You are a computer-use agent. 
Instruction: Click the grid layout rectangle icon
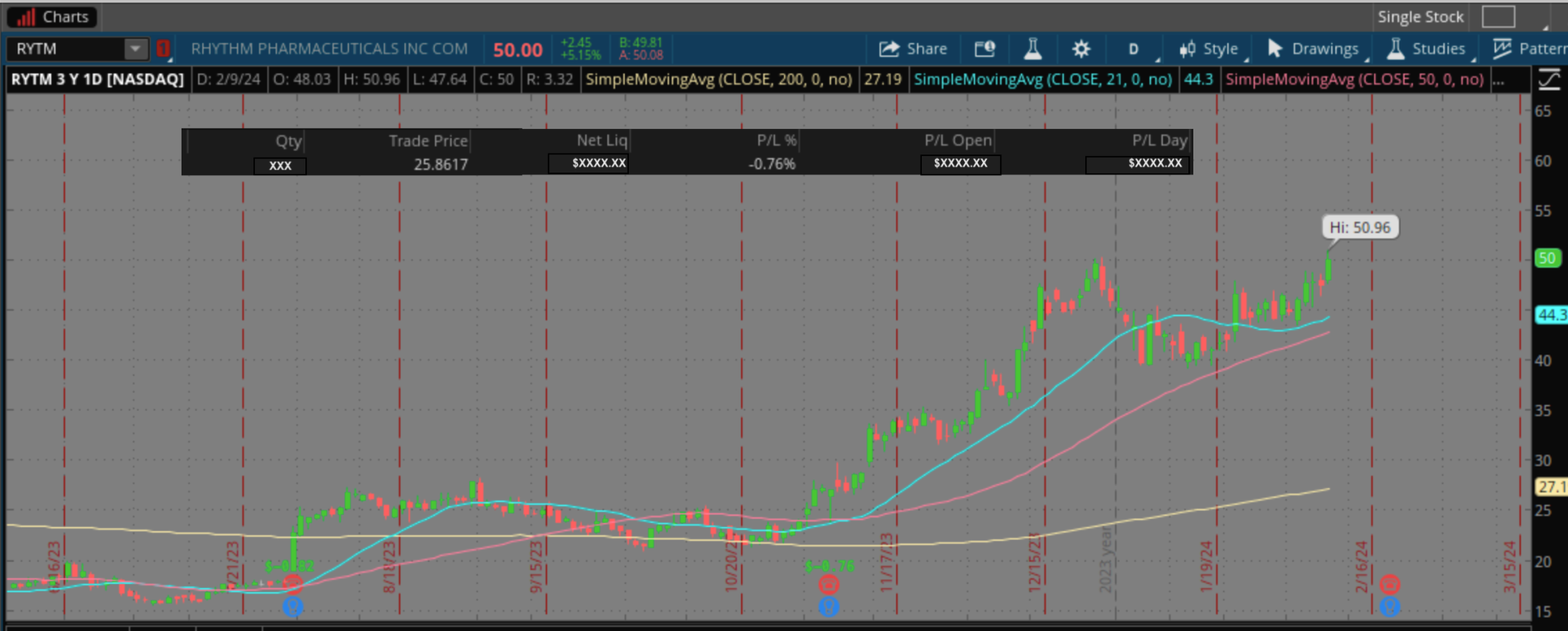click(1498, 17)
